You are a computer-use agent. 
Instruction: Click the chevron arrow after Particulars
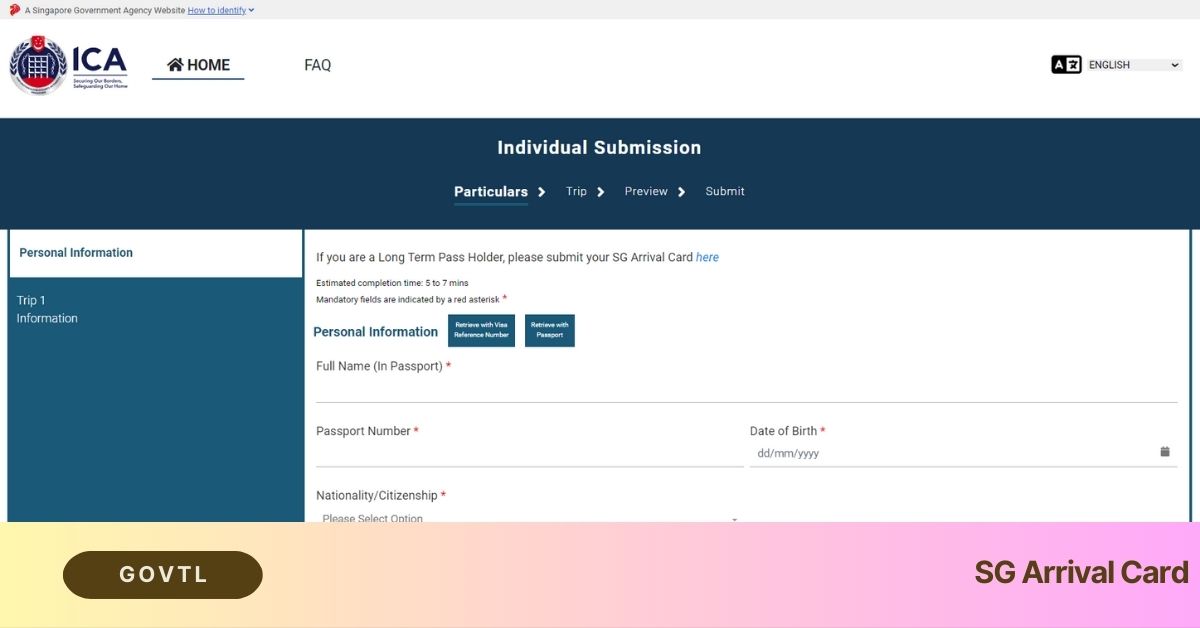542,192
